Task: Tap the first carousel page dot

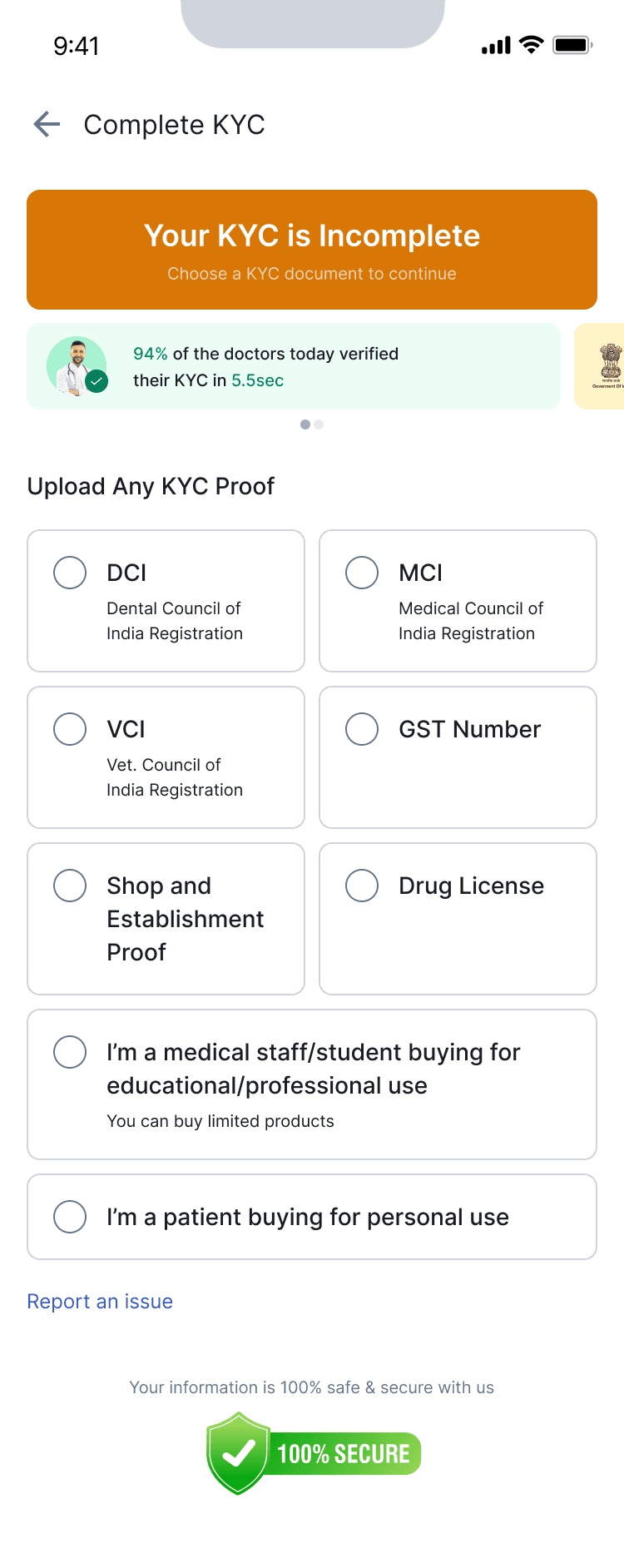Action: tap(305, 424)
